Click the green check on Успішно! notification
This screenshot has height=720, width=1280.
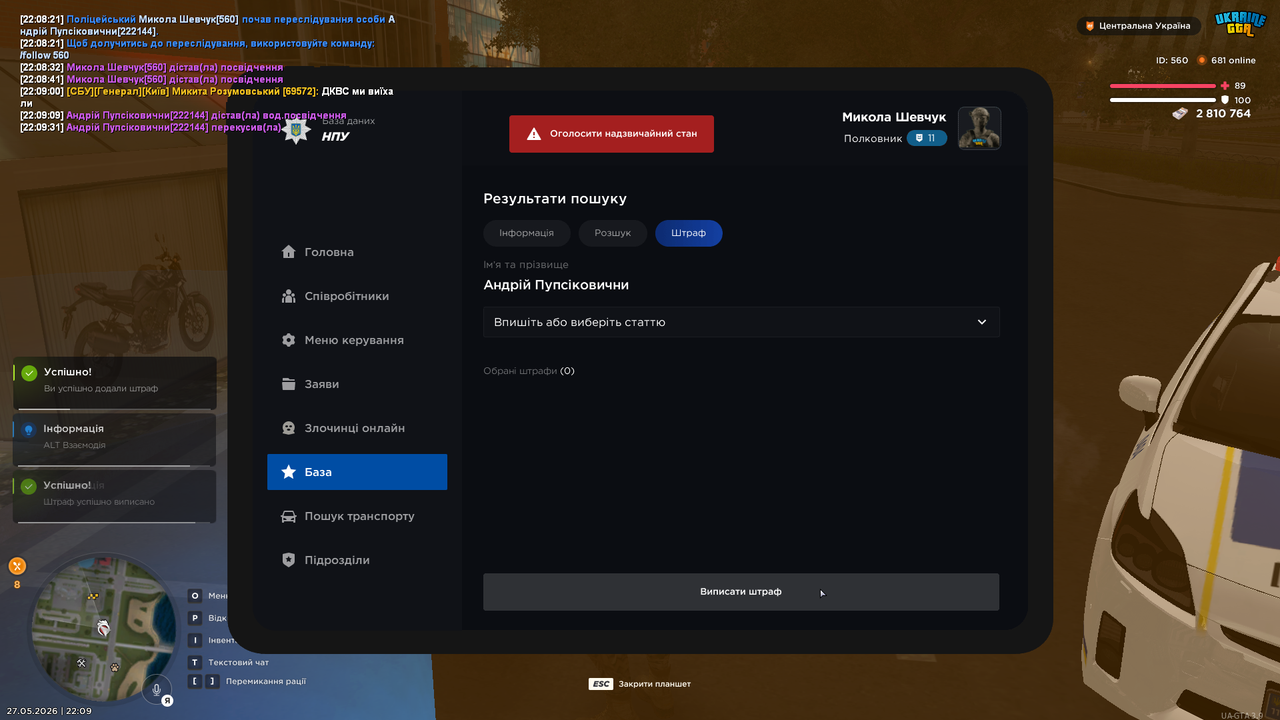click(x=29, y=373)
